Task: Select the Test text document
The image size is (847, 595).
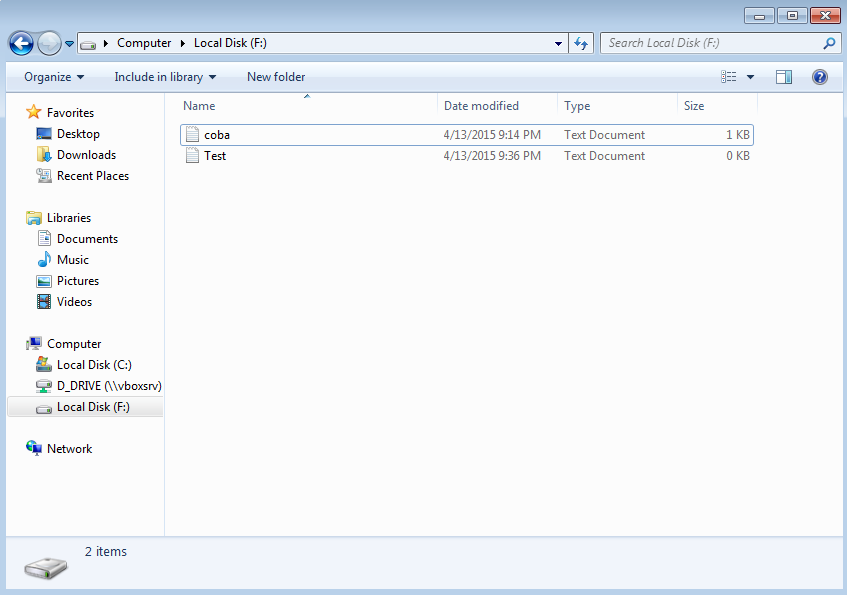Action: coord(215,155)
